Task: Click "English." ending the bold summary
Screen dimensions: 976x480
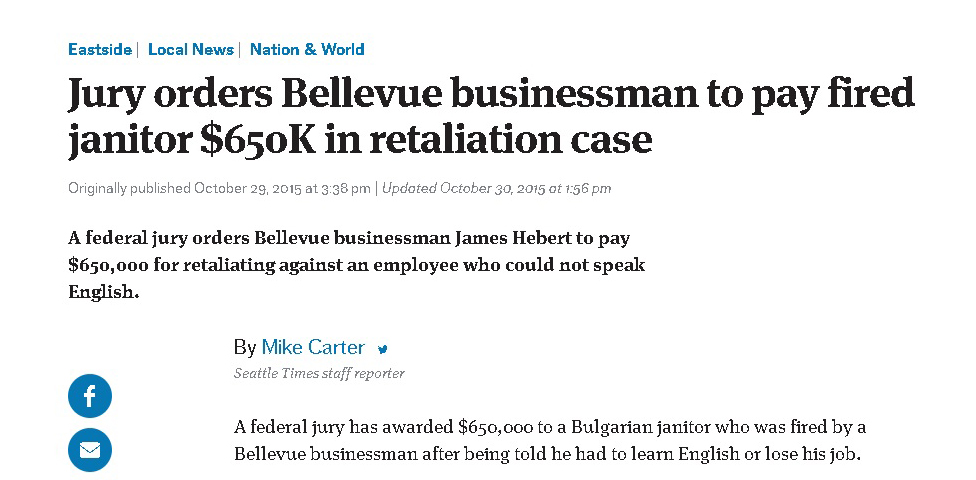Action: (x=103, y=293)
